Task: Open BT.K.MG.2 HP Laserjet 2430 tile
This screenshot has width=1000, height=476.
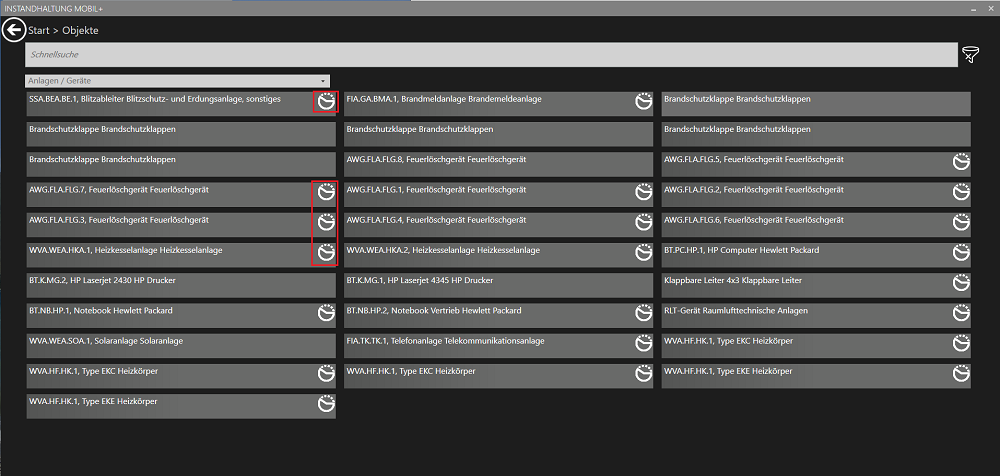Action: click(x=170, y=284)
